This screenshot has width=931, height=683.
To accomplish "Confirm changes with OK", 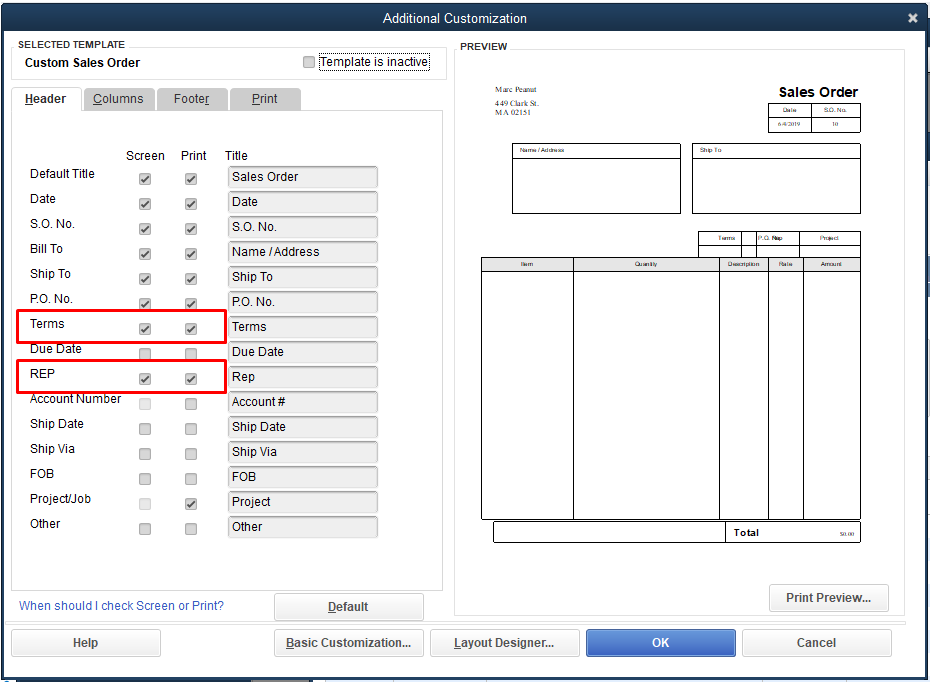I will (661, 643).
